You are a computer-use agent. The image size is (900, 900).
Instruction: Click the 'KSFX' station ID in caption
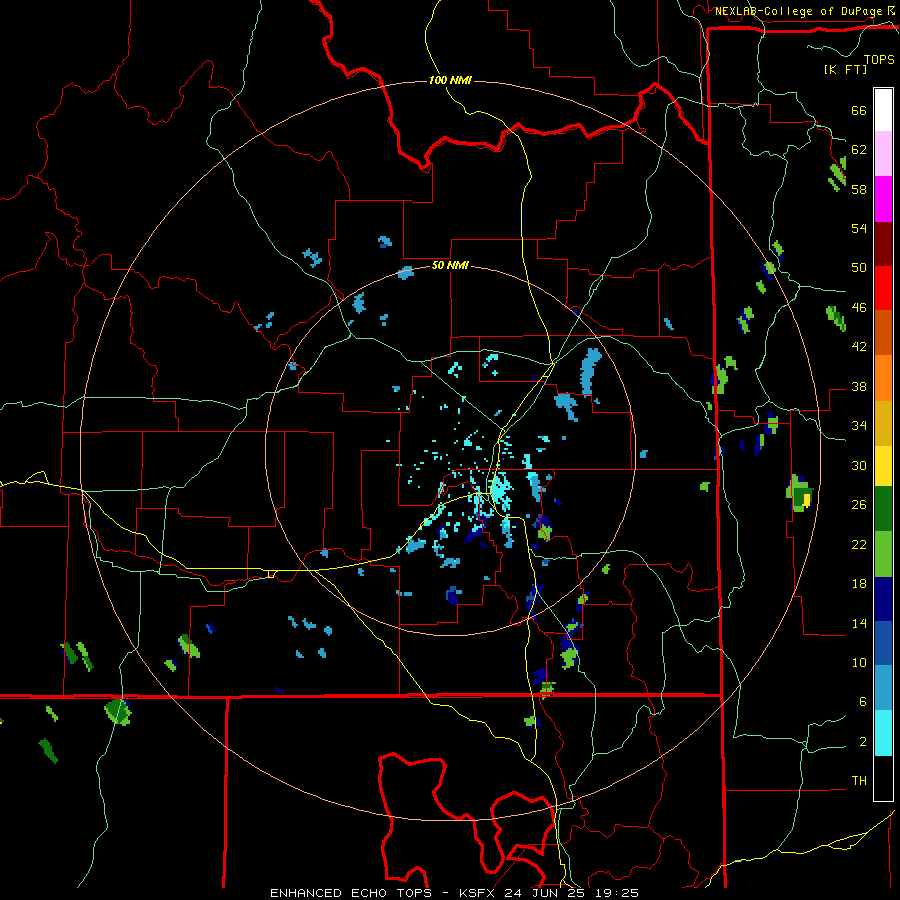pyautogui.click(x=477, y=893)
